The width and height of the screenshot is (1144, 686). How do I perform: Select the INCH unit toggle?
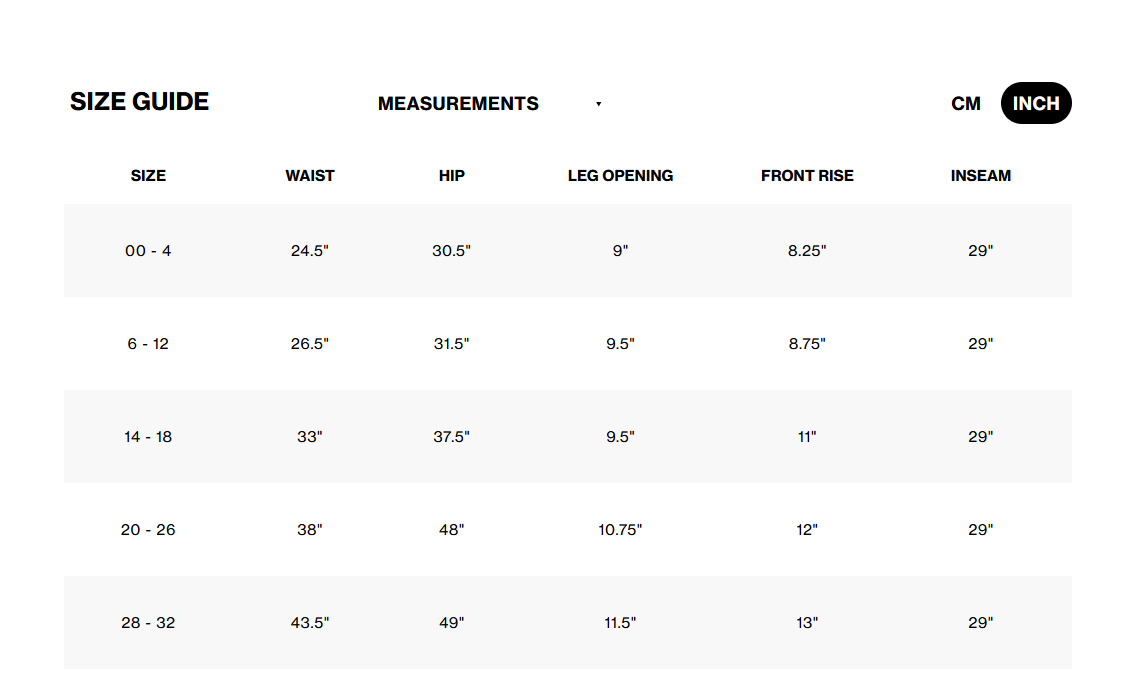tap(1035, 104)
